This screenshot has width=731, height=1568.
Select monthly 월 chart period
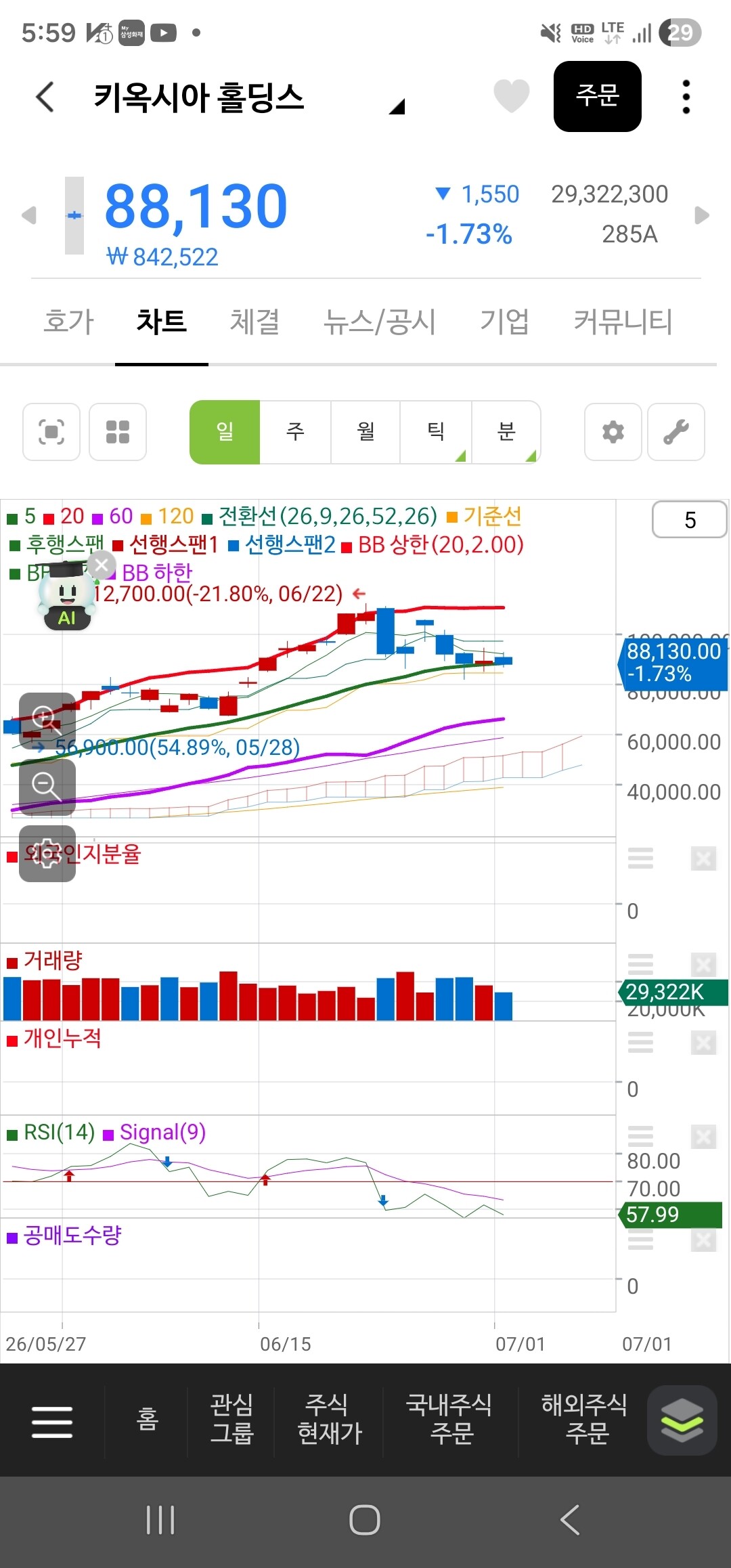[366, 432]
